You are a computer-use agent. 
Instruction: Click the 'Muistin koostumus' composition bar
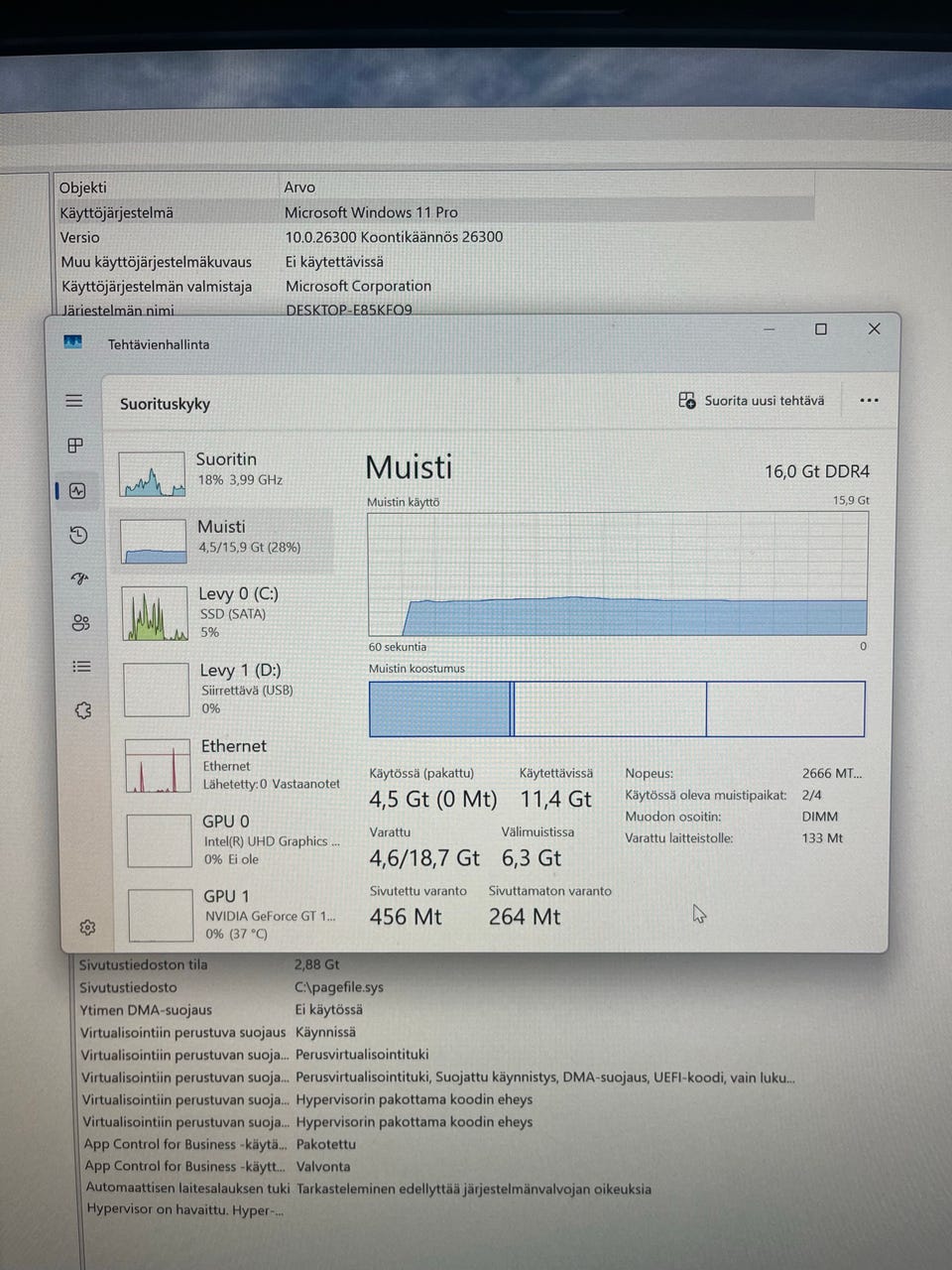pos(617,708)
